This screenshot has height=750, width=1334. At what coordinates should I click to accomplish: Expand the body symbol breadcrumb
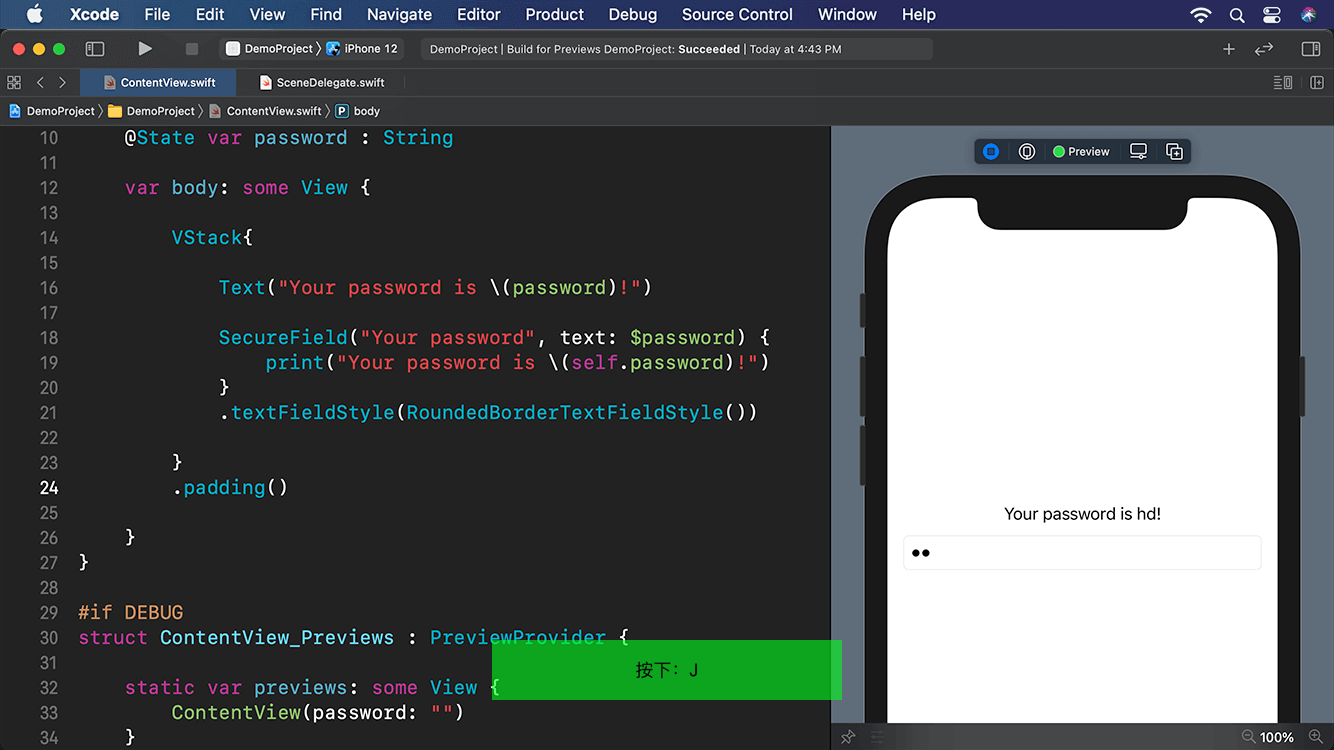pyautogui.click(x=358, y=111)
